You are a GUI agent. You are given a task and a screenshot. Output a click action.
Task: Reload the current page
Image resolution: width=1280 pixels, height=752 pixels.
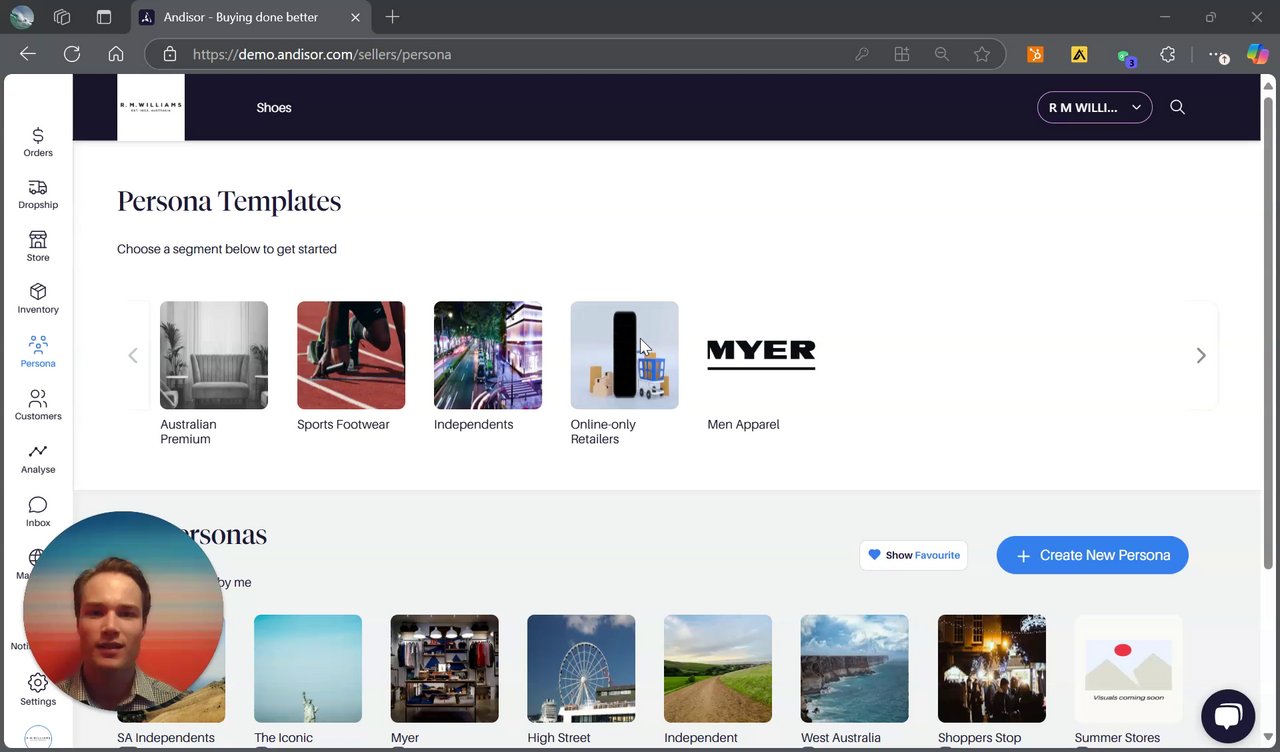point(72,54)
